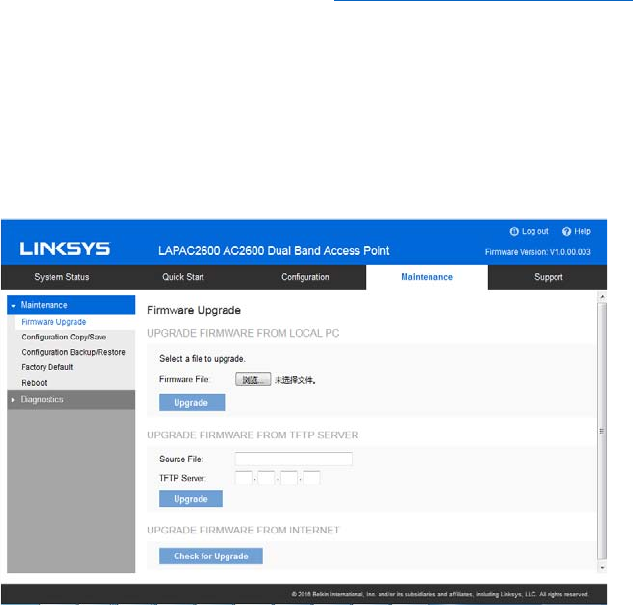Click the fourth TFTP Server octet field

pos(312,478)
